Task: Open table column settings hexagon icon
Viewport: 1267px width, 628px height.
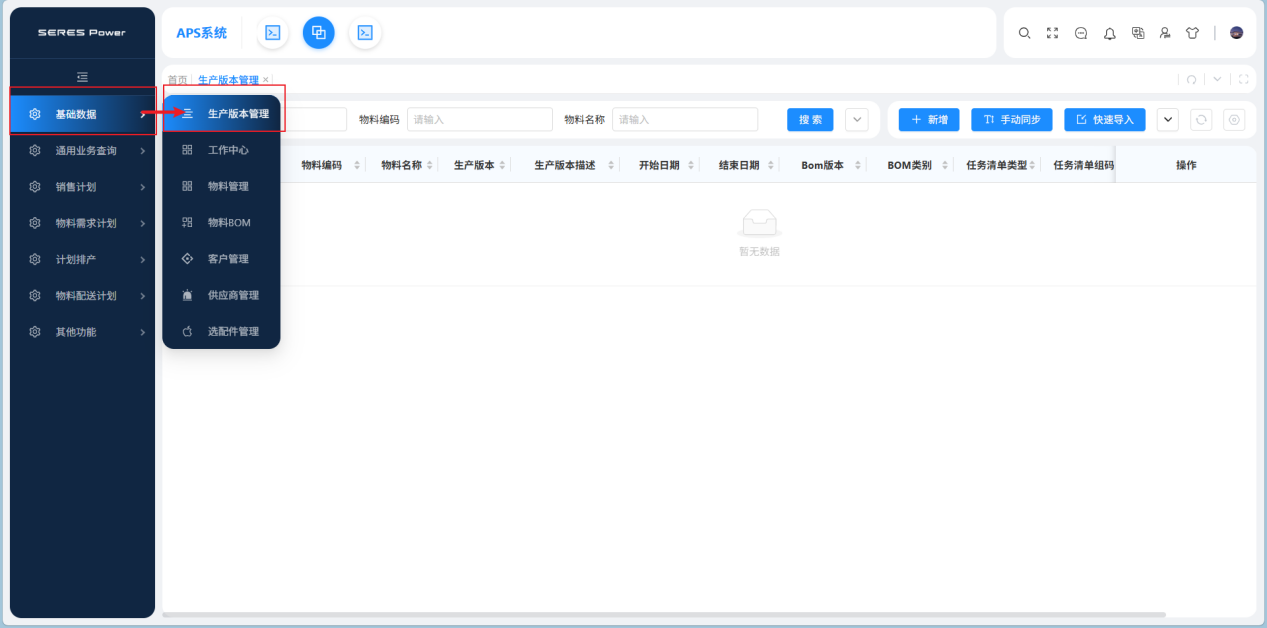Action: [x=1234, y=120]
